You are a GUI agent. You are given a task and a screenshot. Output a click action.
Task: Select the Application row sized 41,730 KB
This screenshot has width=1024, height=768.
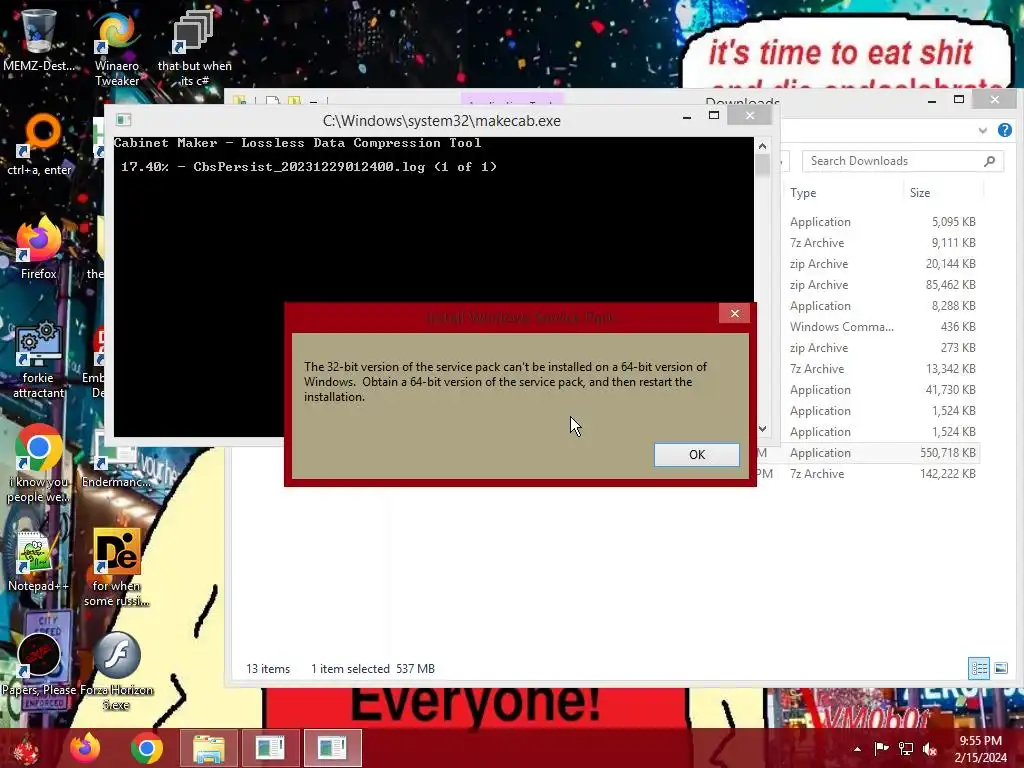[883, 390]
